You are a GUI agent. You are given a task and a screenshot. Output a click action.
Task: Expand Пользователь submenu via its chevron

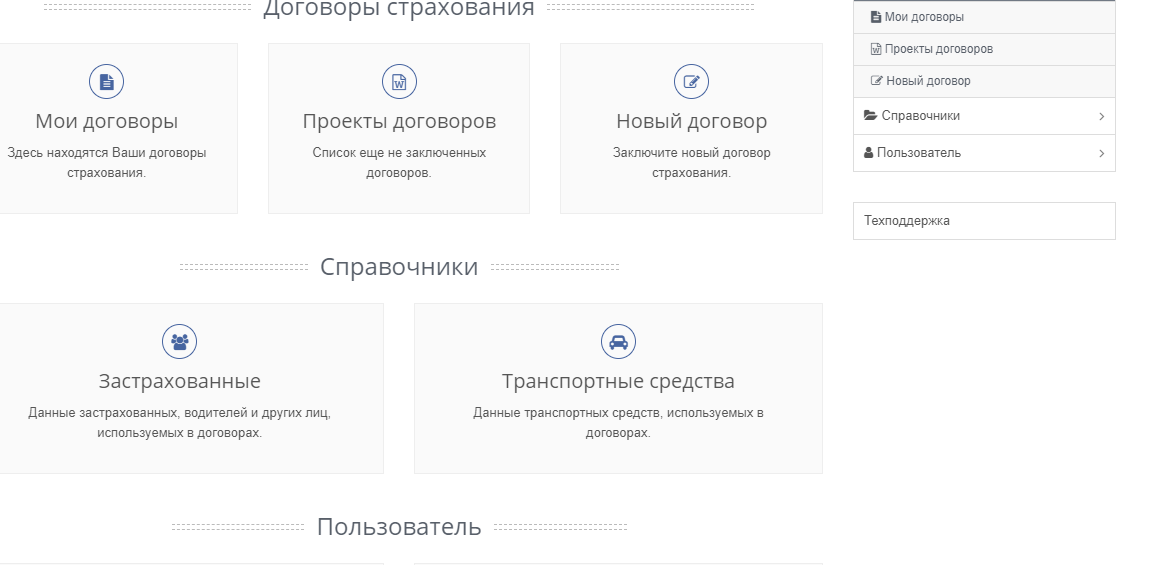tap(1102, 154)
